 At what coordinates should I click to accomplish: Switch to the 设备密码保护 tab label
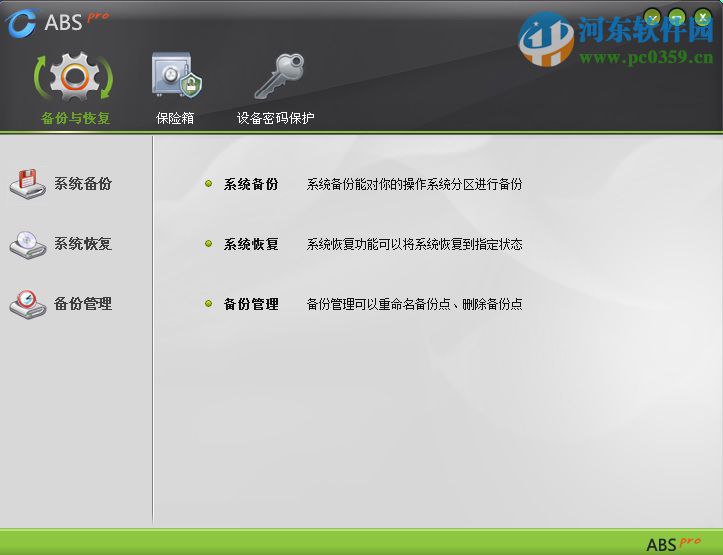[275, 118]
